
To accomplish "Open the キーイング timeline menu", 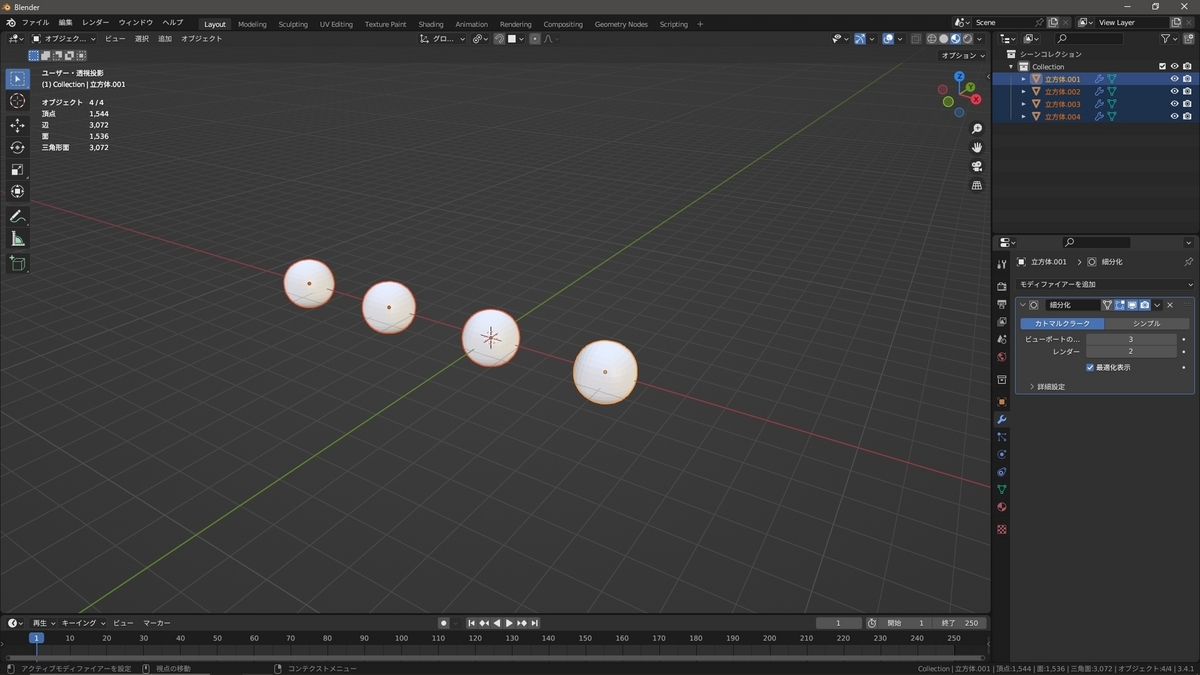I will point(83,623).
